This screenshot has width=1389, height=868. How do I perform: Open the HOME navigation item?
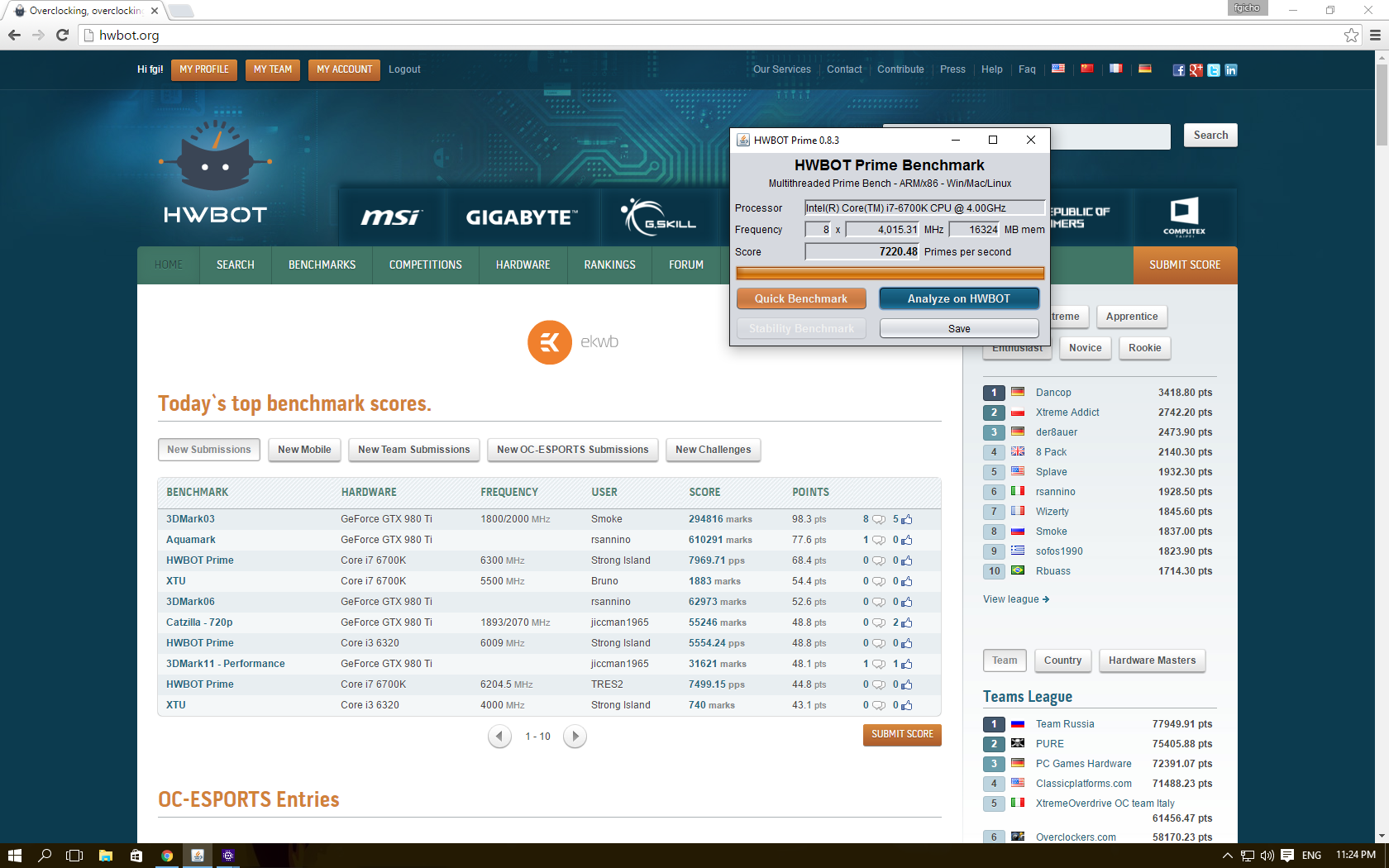(x=169, y=265)
